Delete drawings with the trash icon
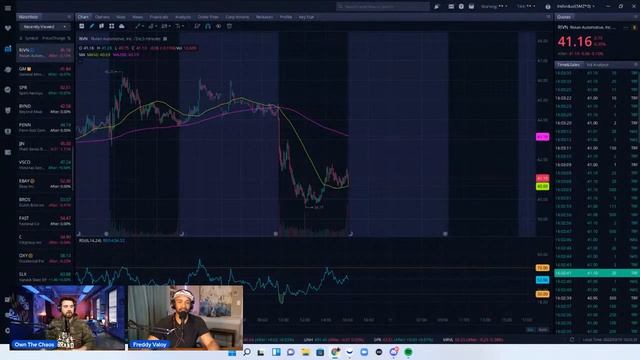The width and height of the screenshot is (640, 360). click(229, 26)
